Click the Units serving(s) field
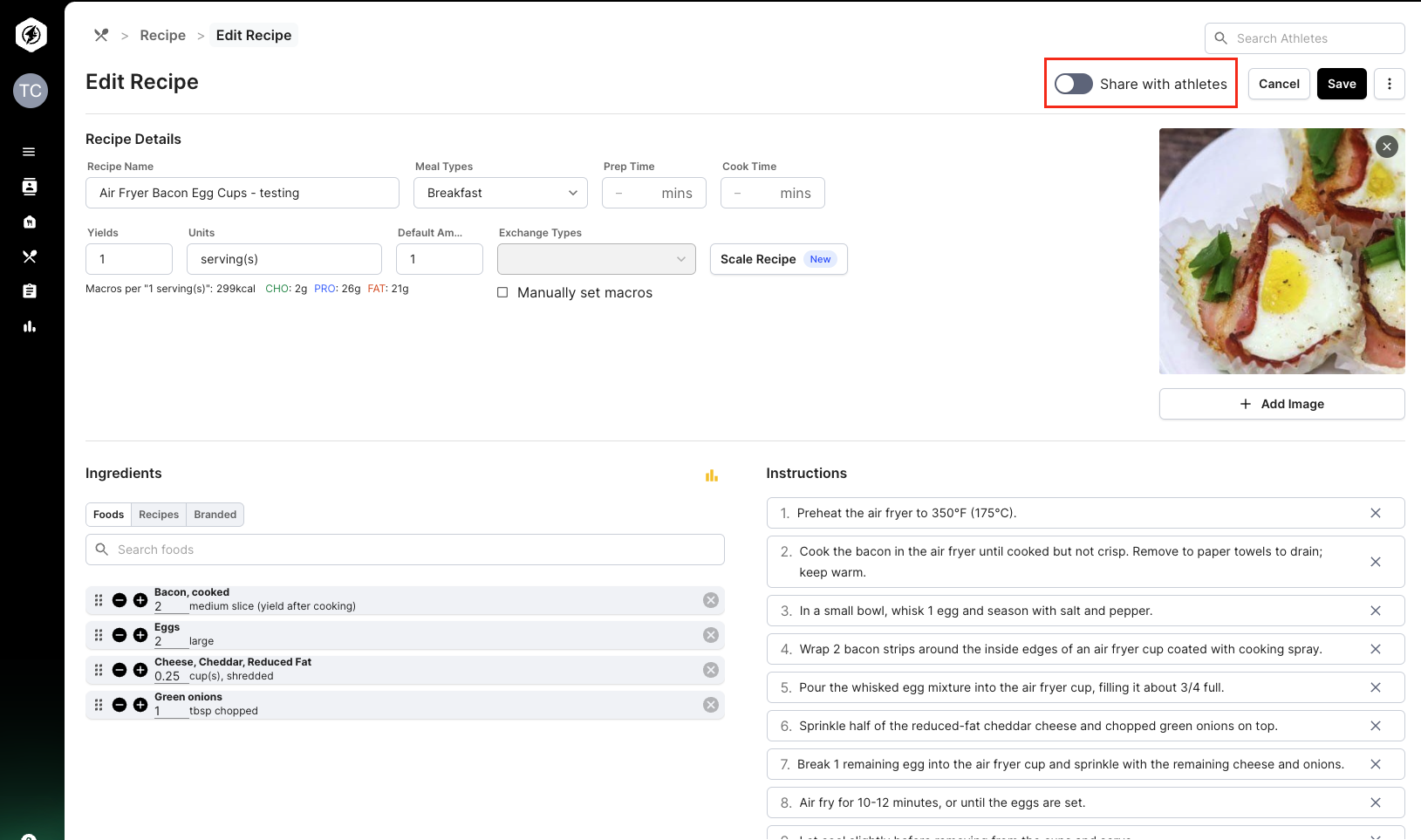 pos(284,259)
